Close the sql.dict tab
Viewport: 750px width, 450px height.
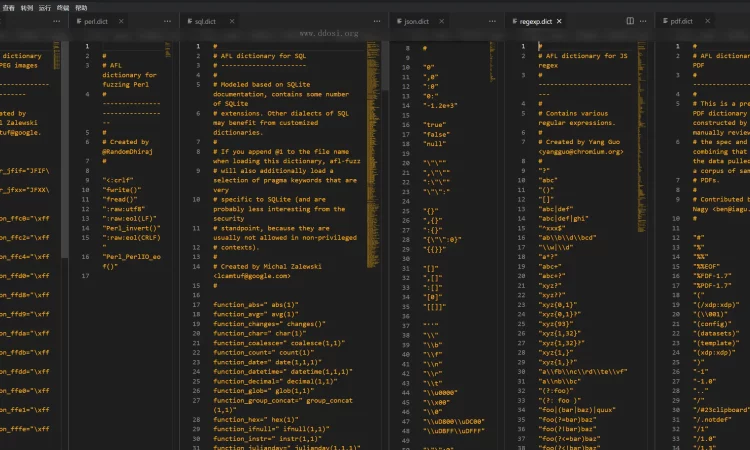(232, 22)
